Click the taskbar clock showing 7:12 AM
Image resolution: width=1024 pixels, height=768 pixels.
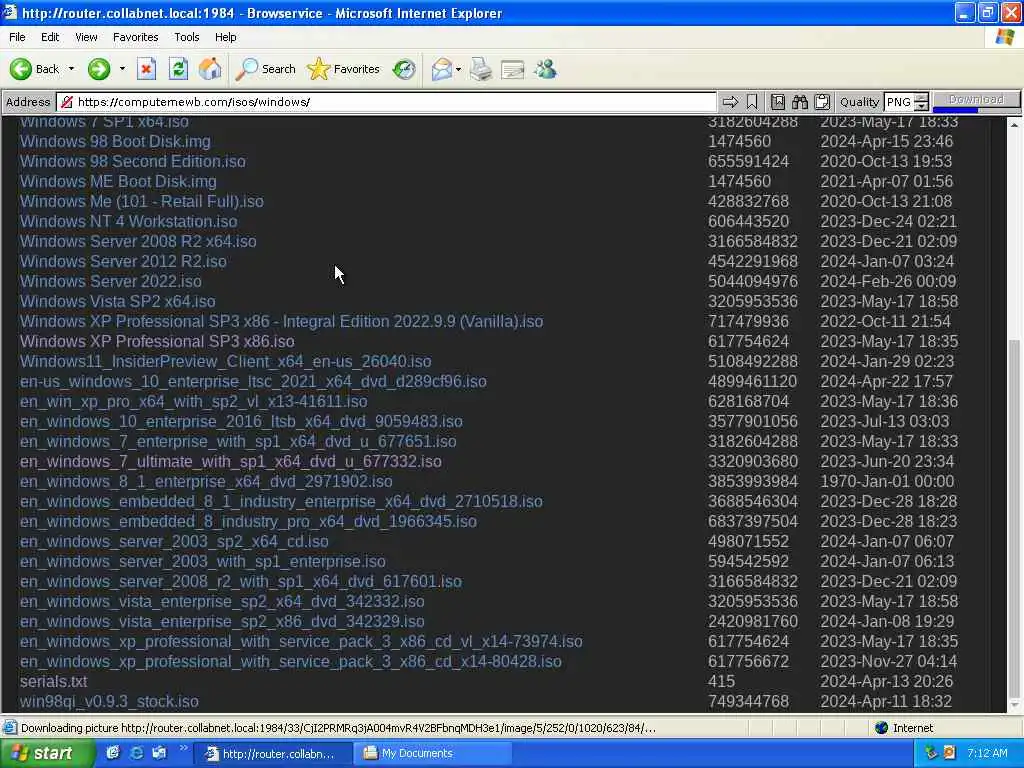click(987, 754)
